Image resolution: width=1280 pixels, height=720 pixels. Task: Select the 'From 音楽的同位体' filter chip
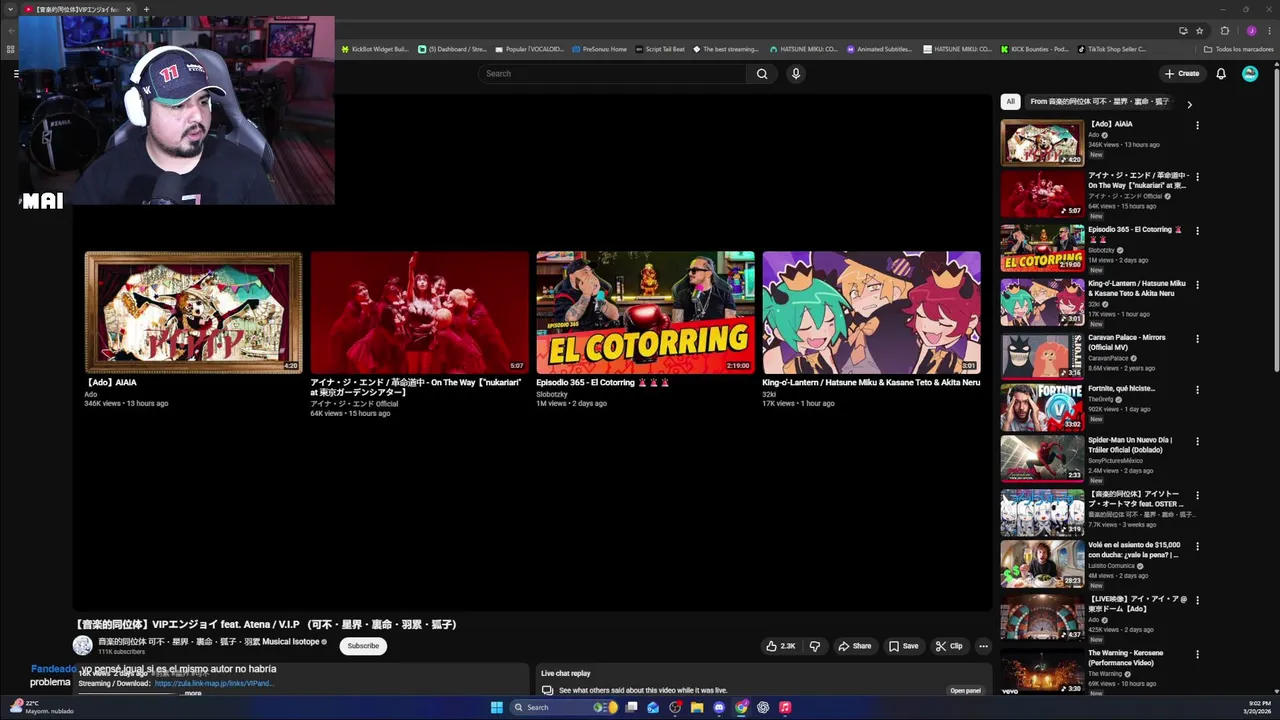1099,101
